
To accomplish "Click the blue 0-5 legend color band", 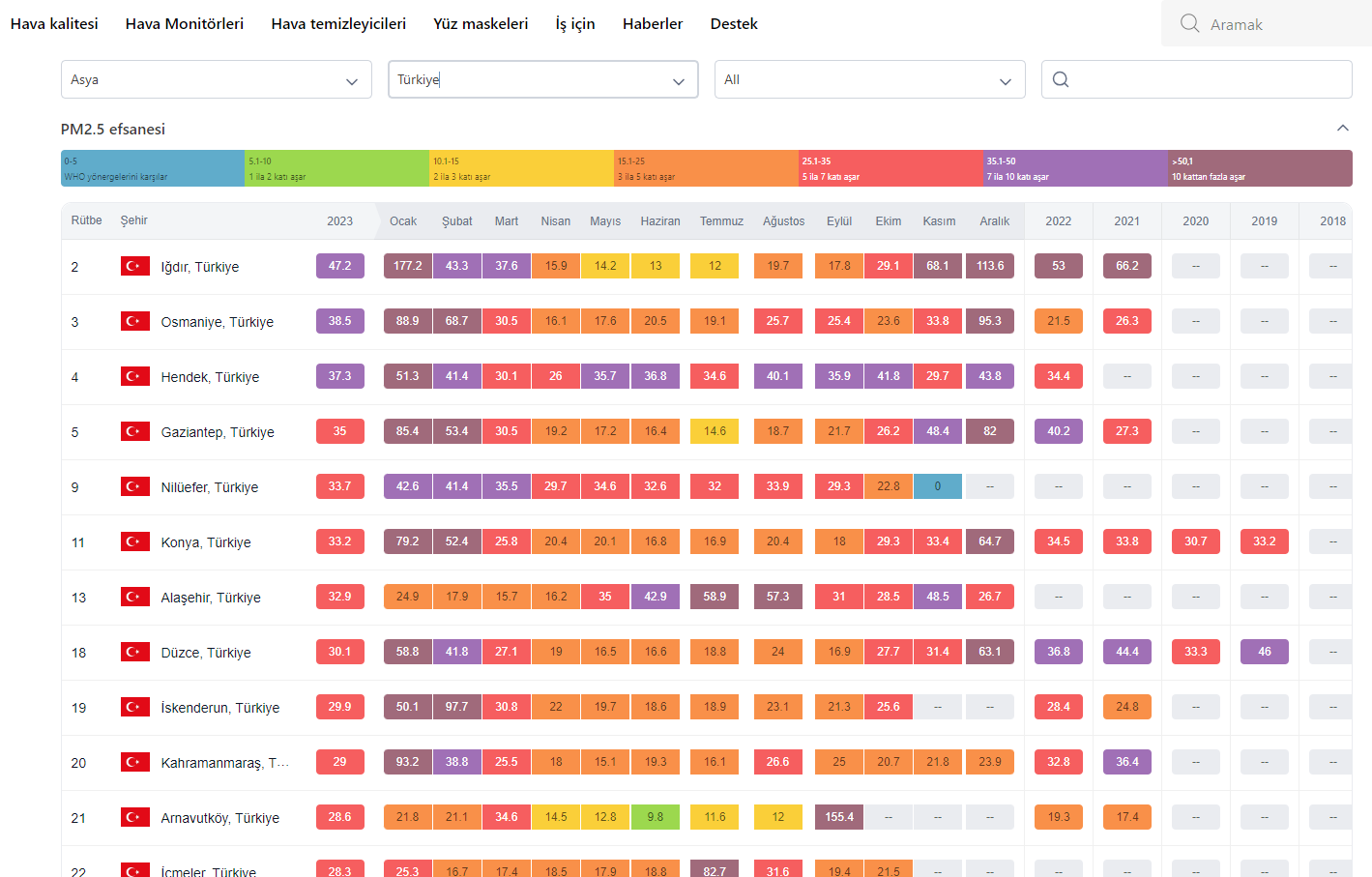I will click(x=153, y=168).
